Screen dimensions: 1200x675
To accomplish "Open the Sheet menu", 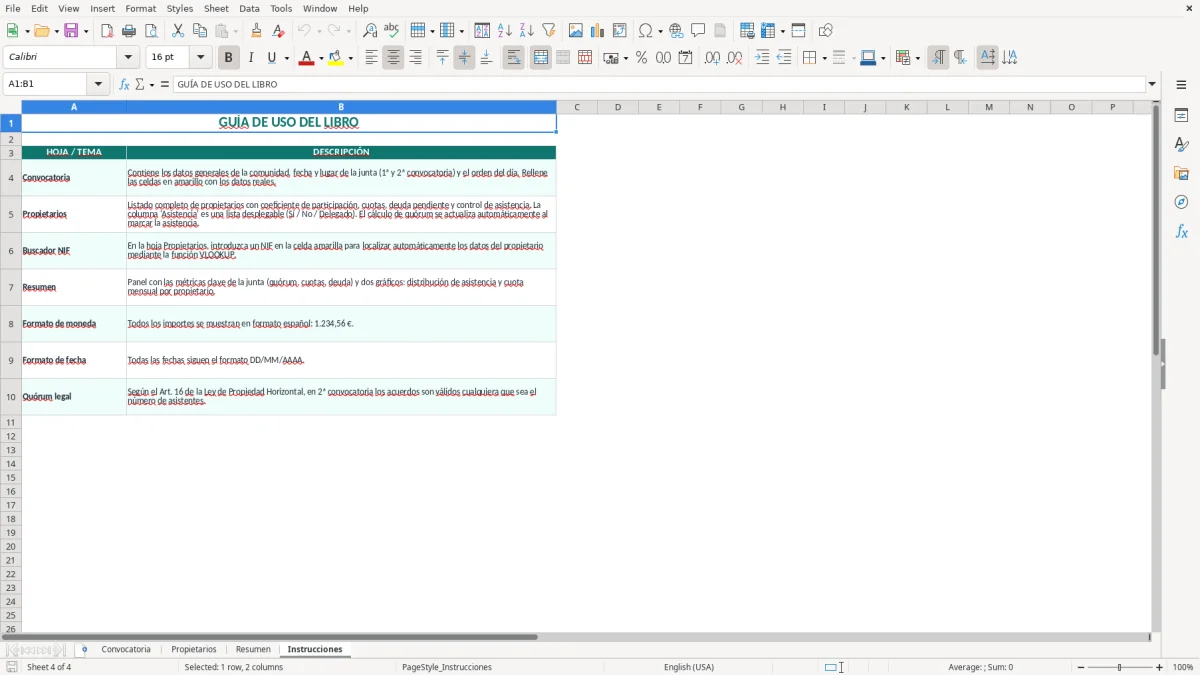I will [x=216, y=8].
